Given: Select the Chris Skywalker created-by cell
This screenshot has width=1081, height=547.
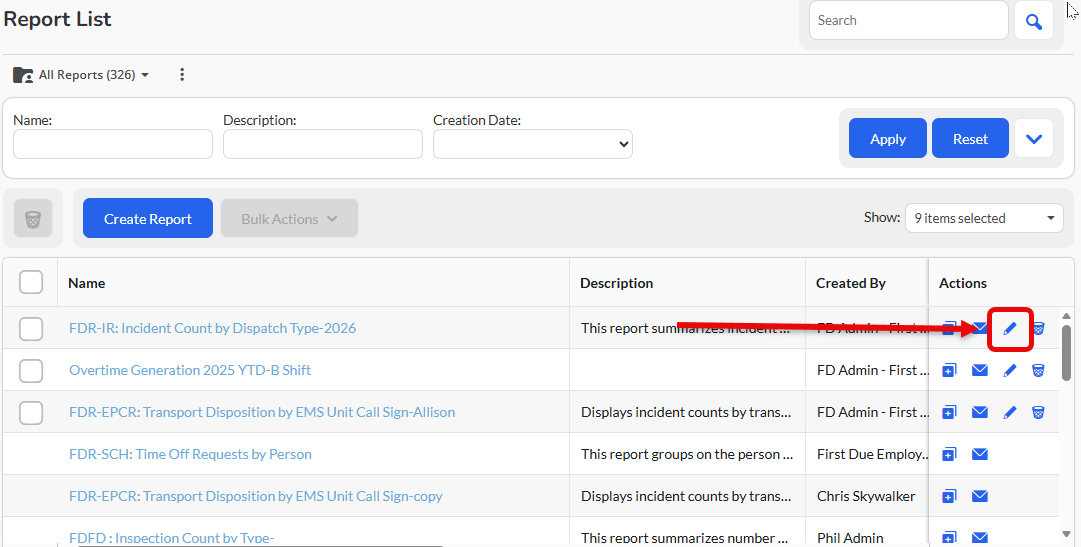Looking at the screenshot, I should point(866,497).
